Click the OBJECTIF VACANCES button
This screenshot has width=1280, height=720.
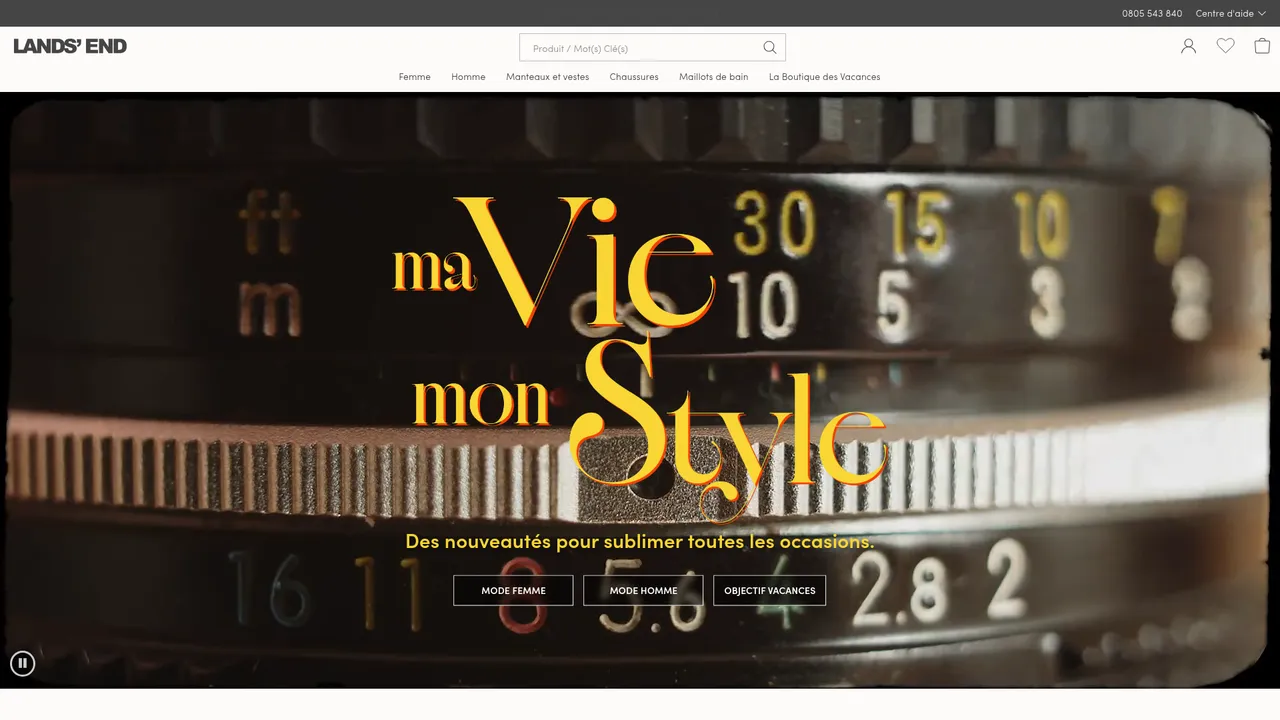point(769,590)
